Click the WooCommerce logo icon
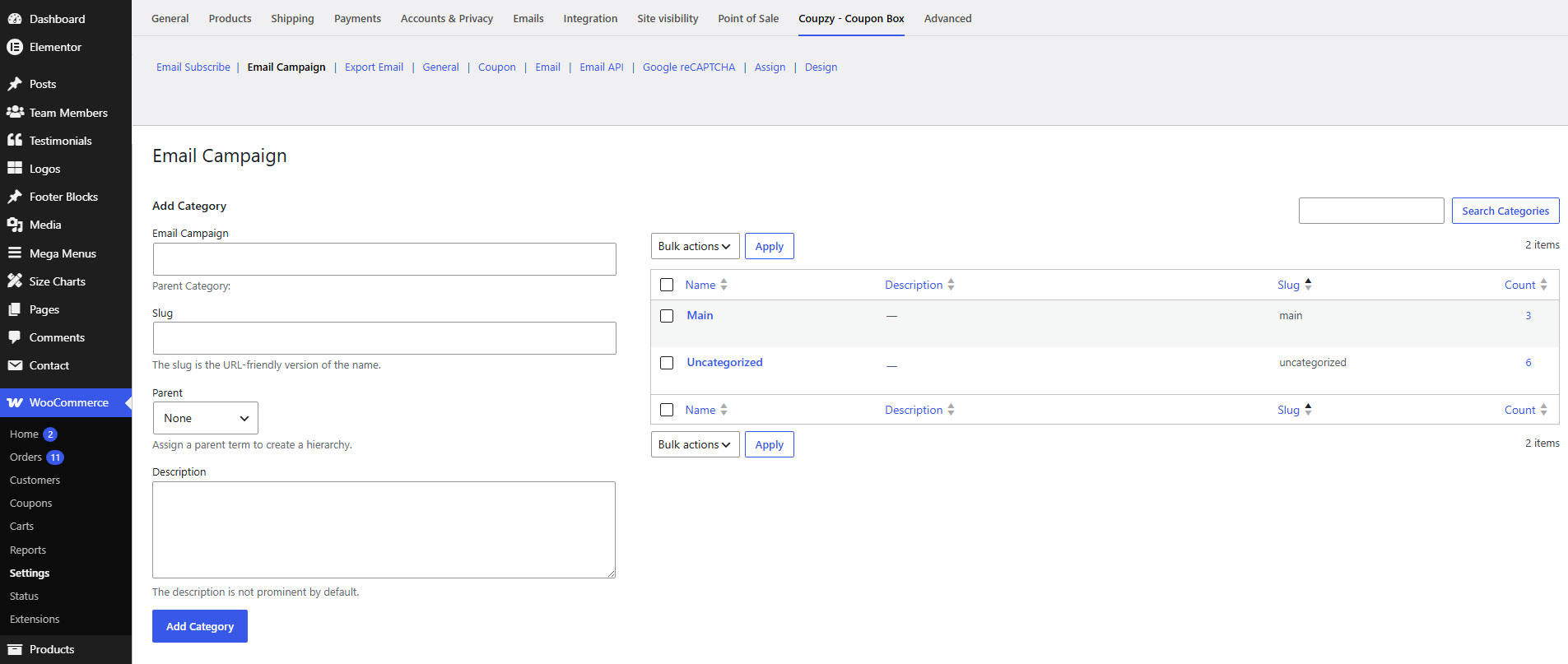Screen dimensions: 1568x664 tap(15, 402)
